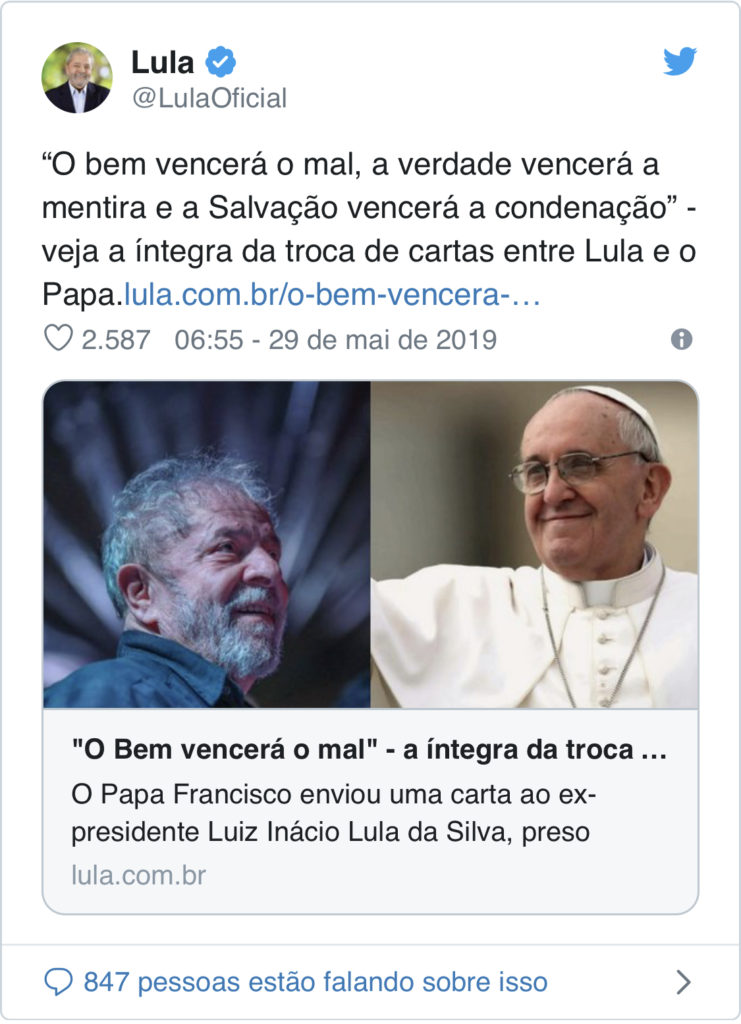
Task: Like the tweet with the heart icon
Action: (58, 338)
